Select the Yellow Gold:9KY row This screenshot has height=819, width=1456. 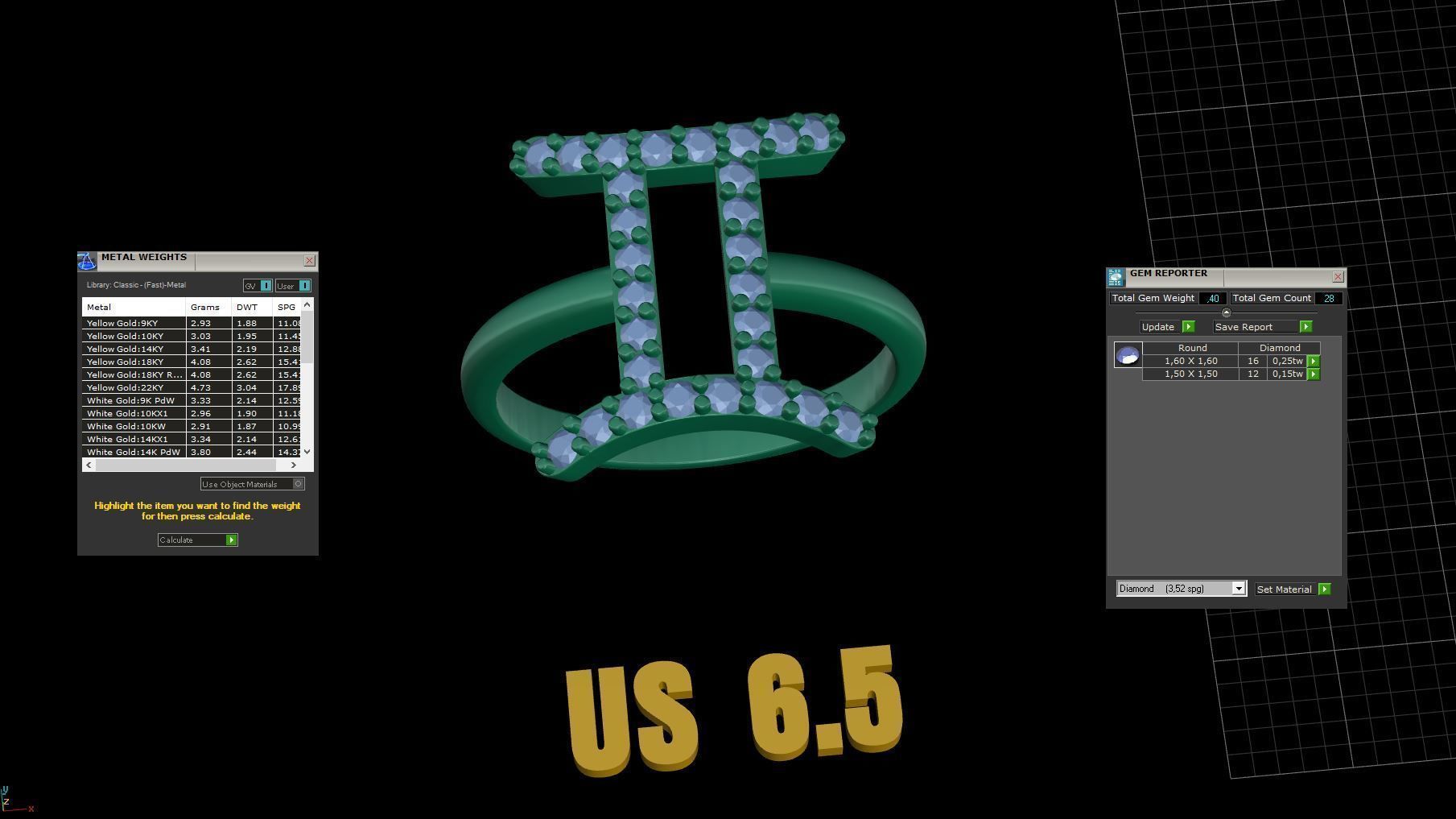pos(192,323)
